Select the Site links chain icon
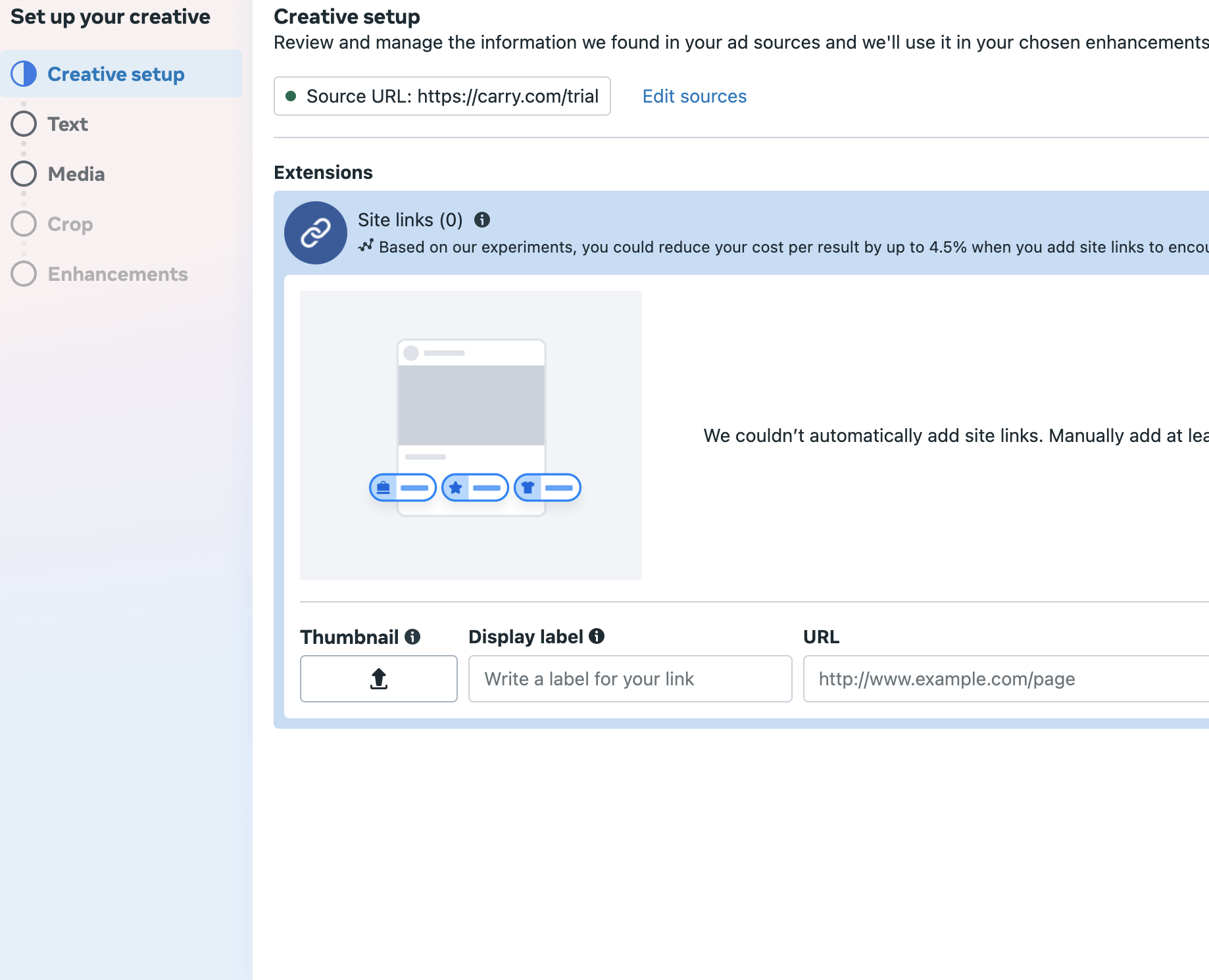The width and height of the screenshot is (1209, 980). click(315, 233)
